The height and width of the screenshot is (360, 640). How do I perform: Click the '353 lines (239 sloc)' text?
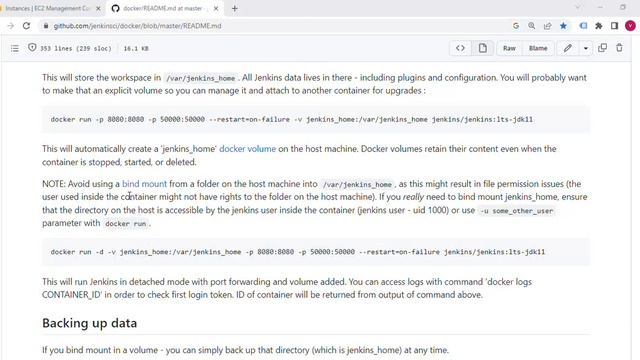[76, 49]
